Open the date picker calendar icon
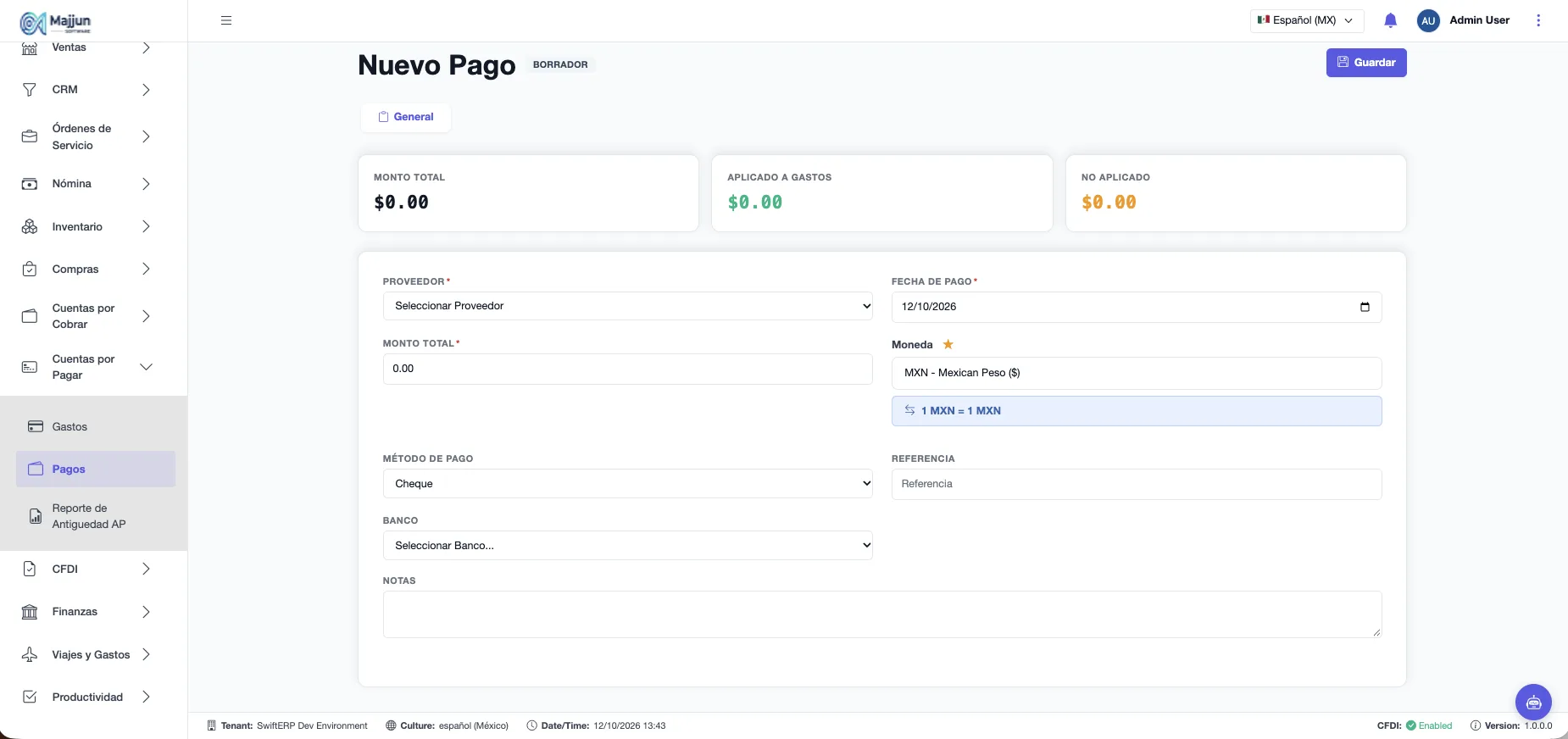The height and width of the screenshot is (739, 1568). tap(1365, 307)
